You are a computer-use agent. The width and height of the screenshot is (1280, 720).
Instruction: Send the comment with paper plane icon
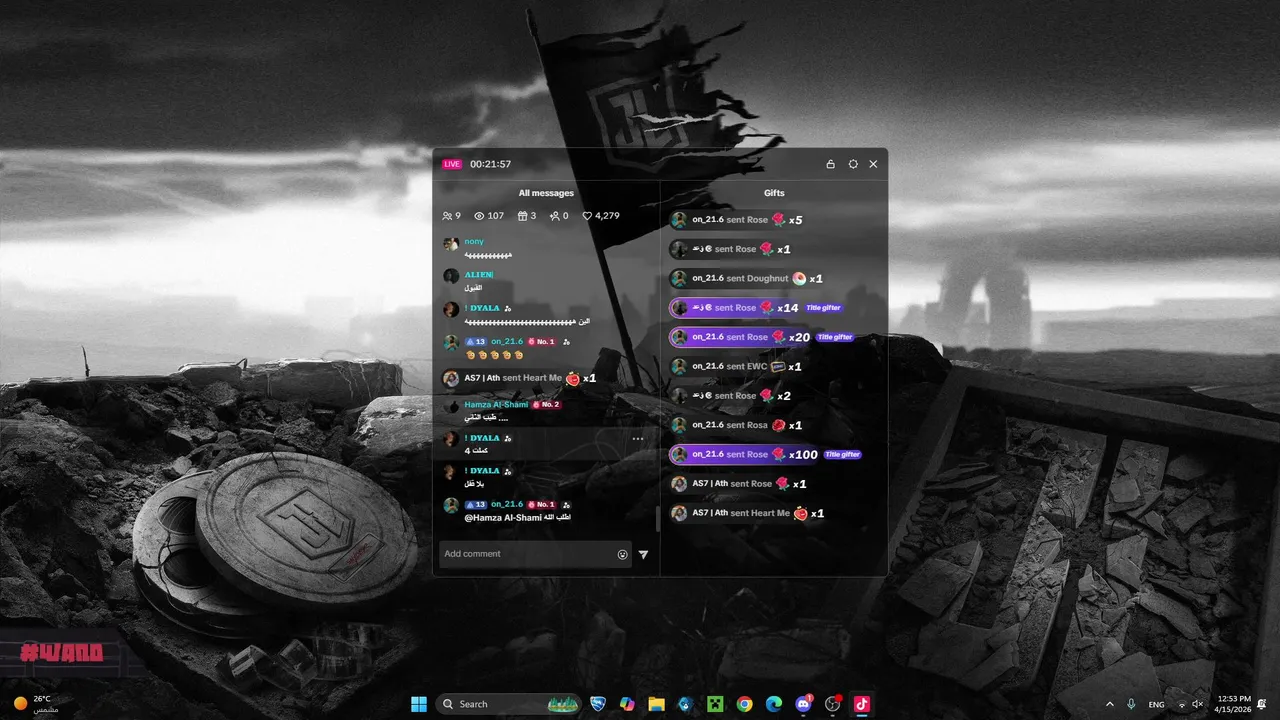click(644, 554)
